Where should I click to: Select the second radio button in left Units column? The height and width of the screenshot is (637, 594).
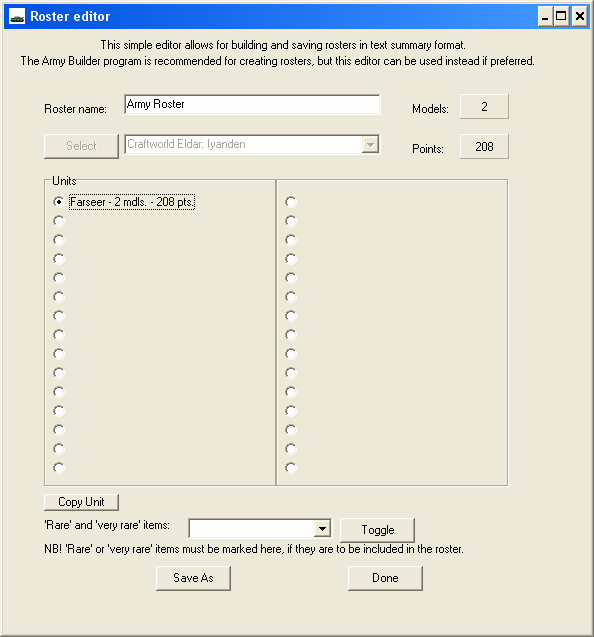point(59,221)
